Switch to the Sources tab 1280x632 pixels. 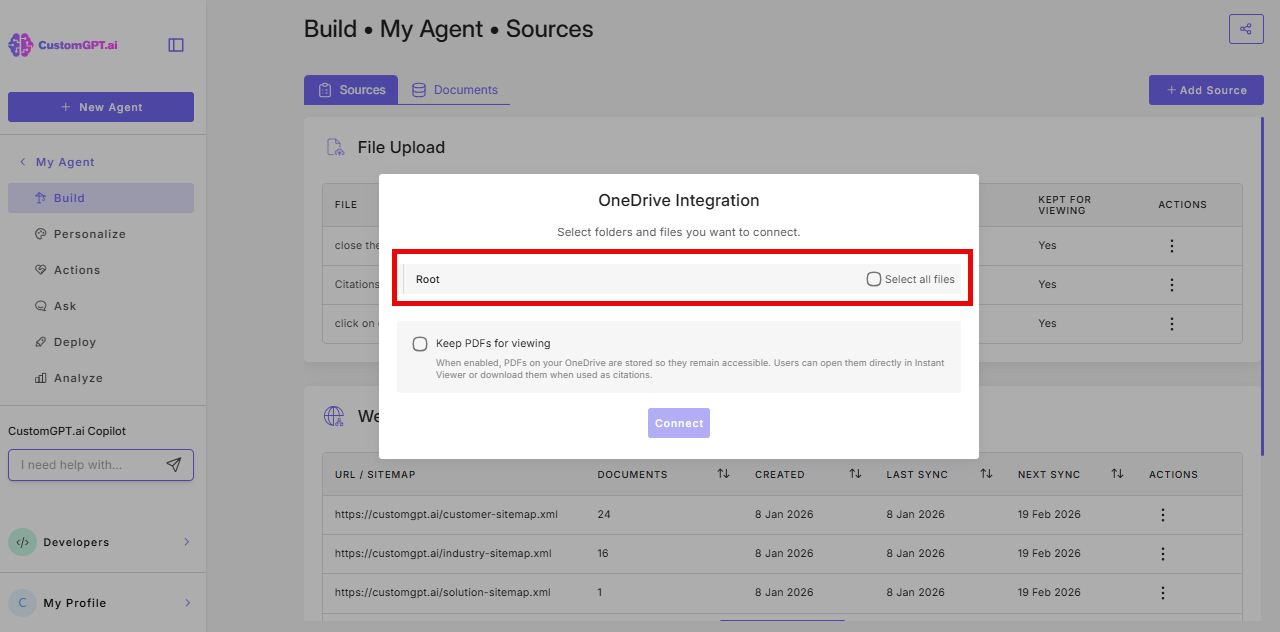351,90
